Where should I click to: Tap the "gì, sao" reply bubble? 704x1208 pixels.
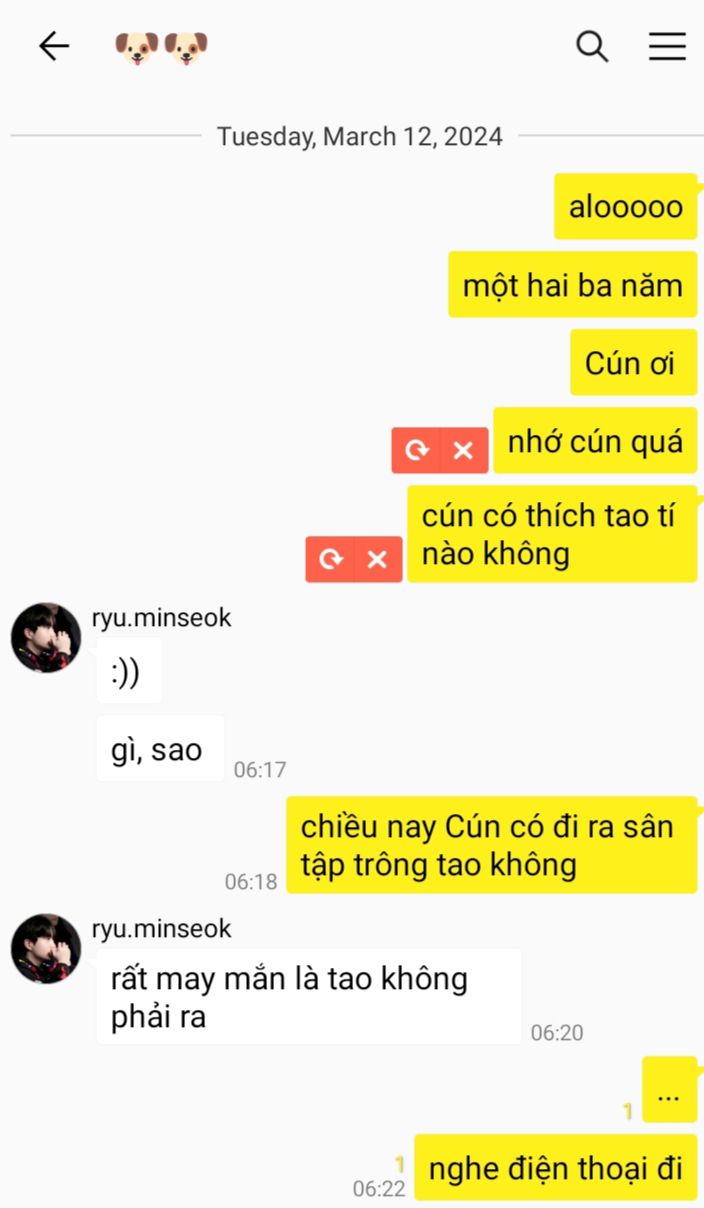[x=161, y=749]
